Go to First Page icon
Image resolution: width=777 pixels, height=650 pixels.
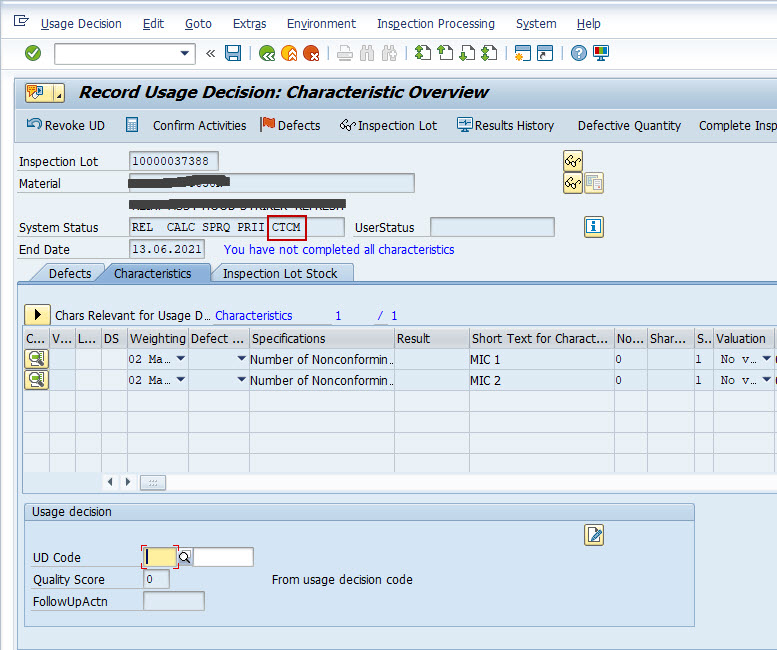(x=423, y=53)
